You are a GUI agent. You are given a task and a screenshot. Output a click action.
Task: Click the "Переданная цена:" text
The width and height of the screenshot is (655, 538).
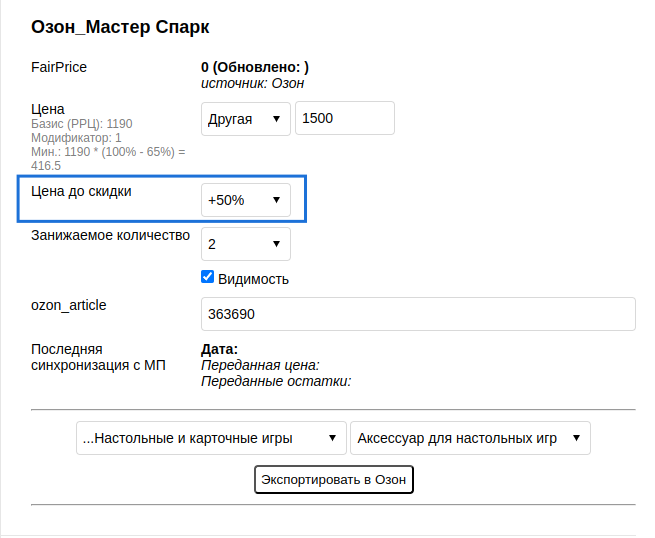[260, 365]
